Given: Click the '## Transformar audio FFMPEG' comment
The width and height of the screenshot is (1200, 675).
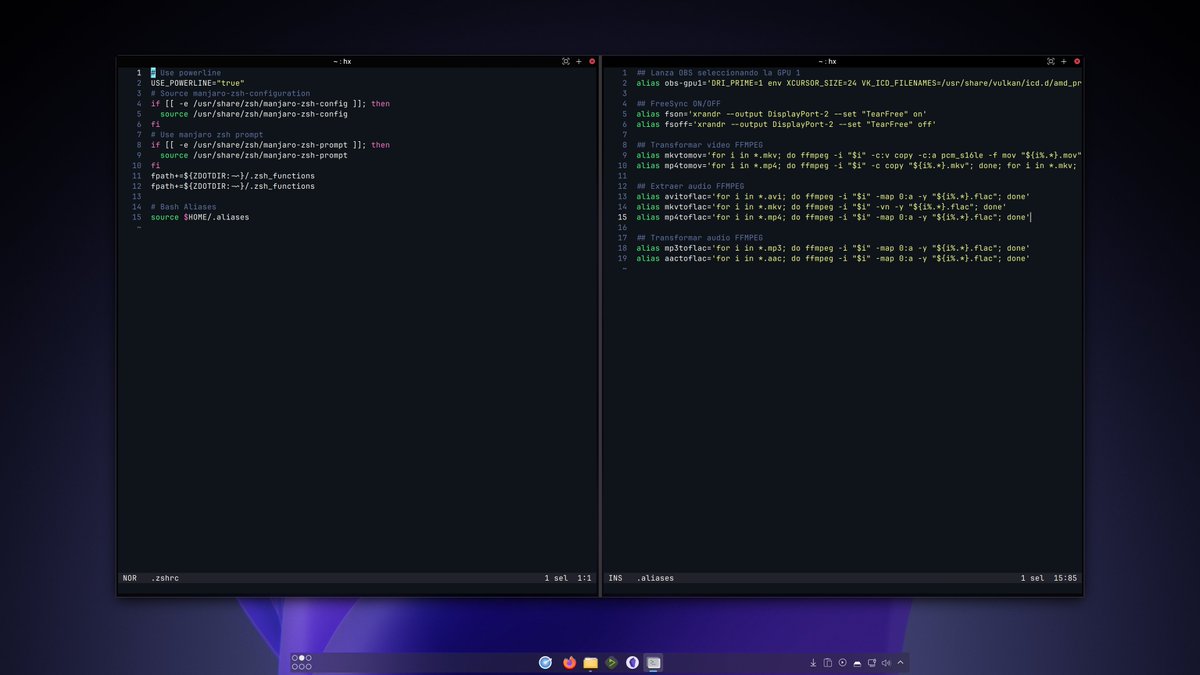Looking at the screenshot, I should click(x=699, y=238).
